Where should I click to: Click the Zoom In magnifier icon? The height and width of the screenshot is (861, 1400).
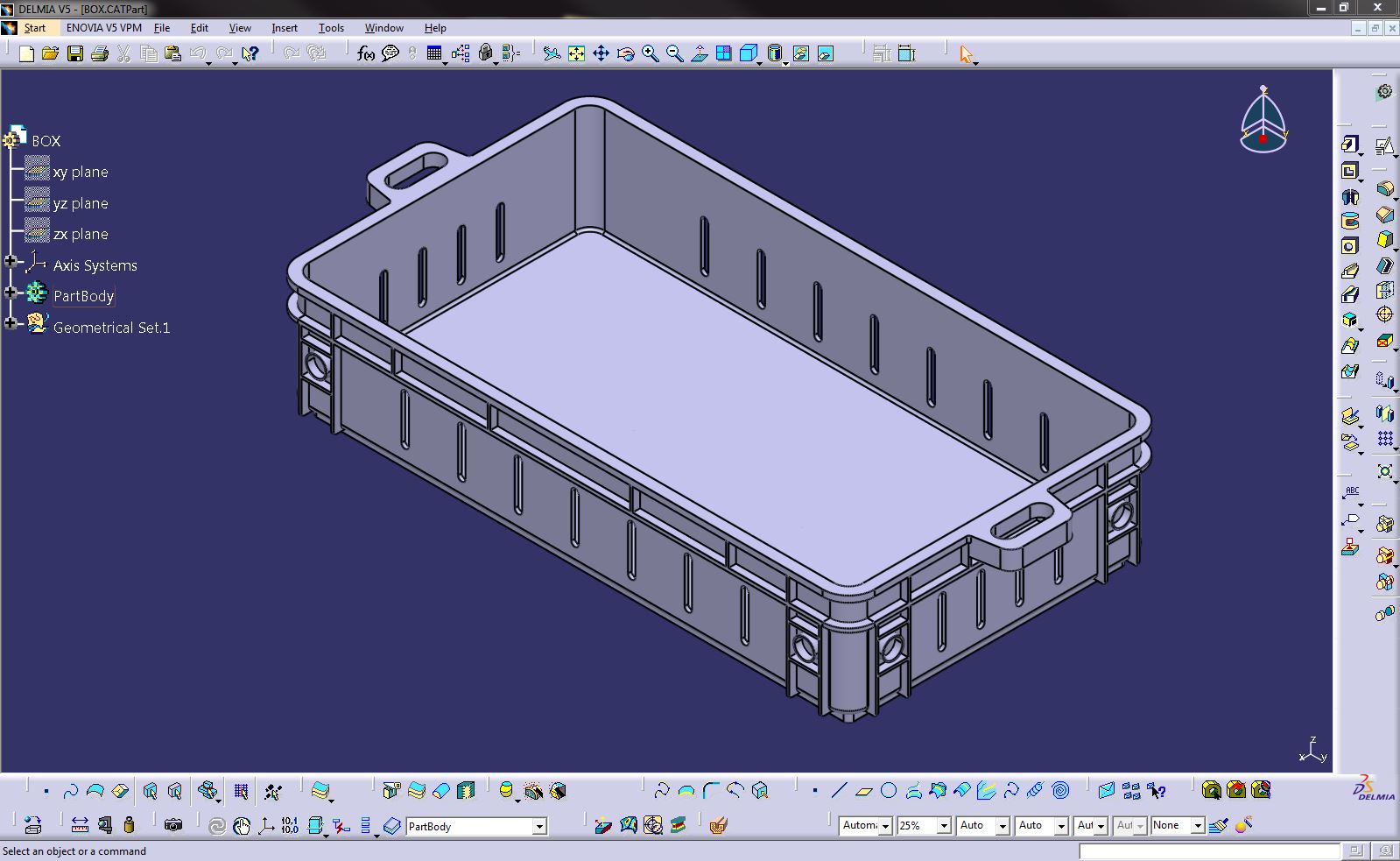coord(650,53)
